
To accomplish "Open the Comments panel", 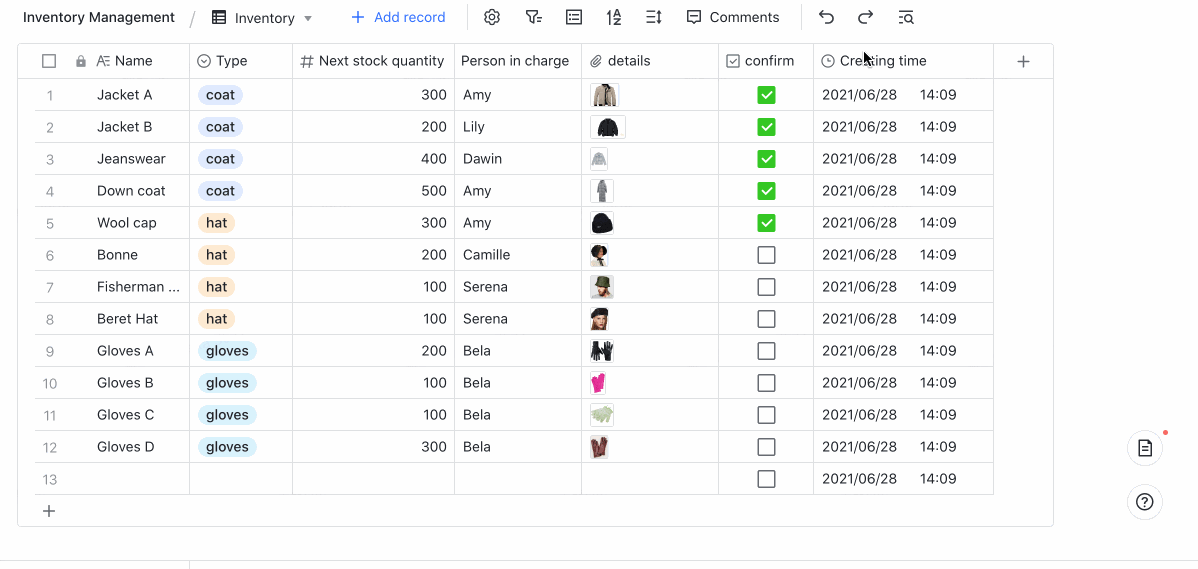I will pos(733,17).
